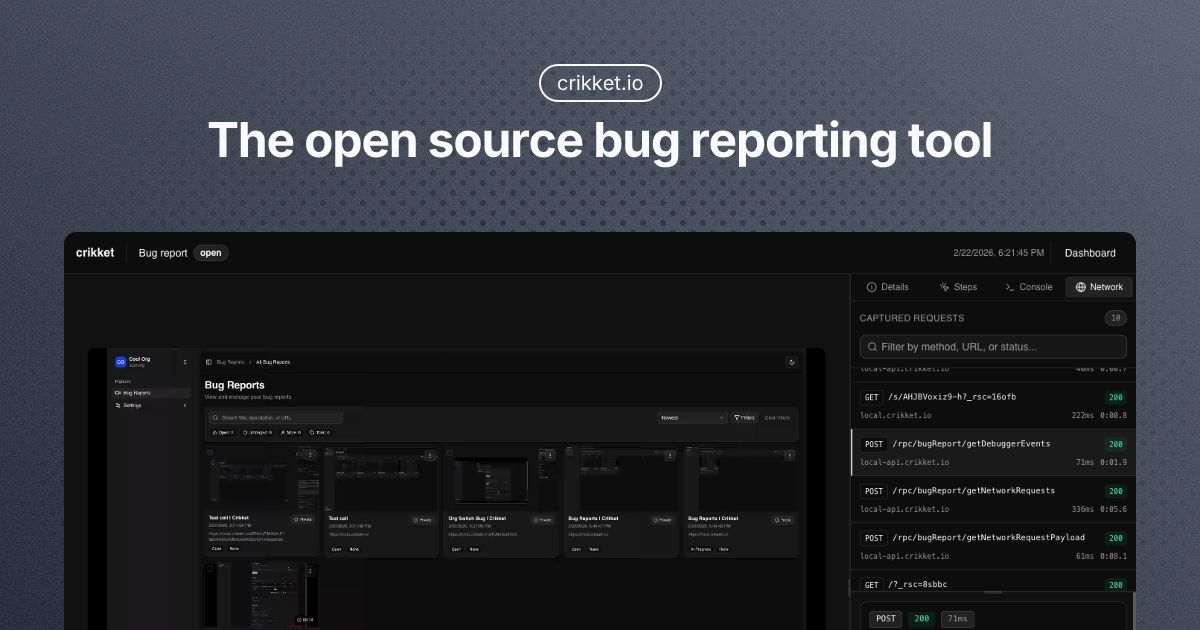This screenshot has height=630, width=1200.
Task: Switch to the Console tab
Action: (x=1028, y=287)
